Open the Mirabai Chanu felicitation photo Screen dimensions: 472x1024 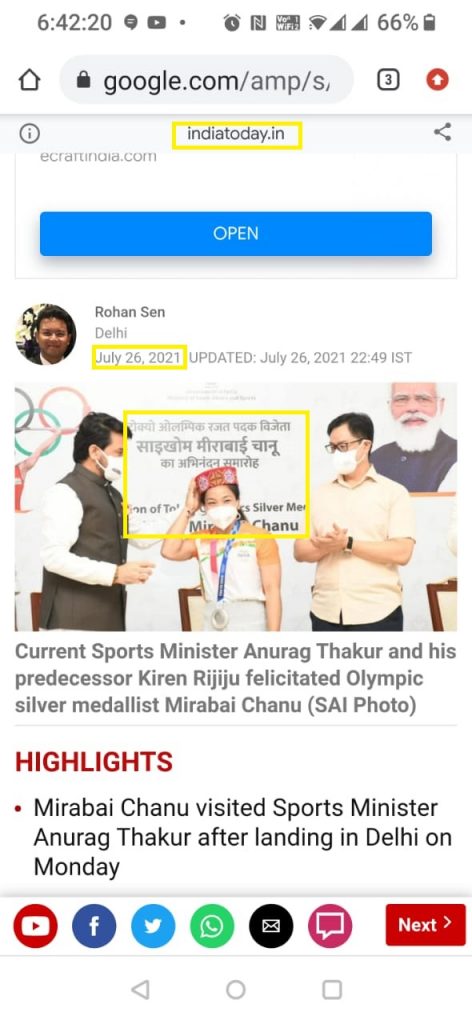236,506
